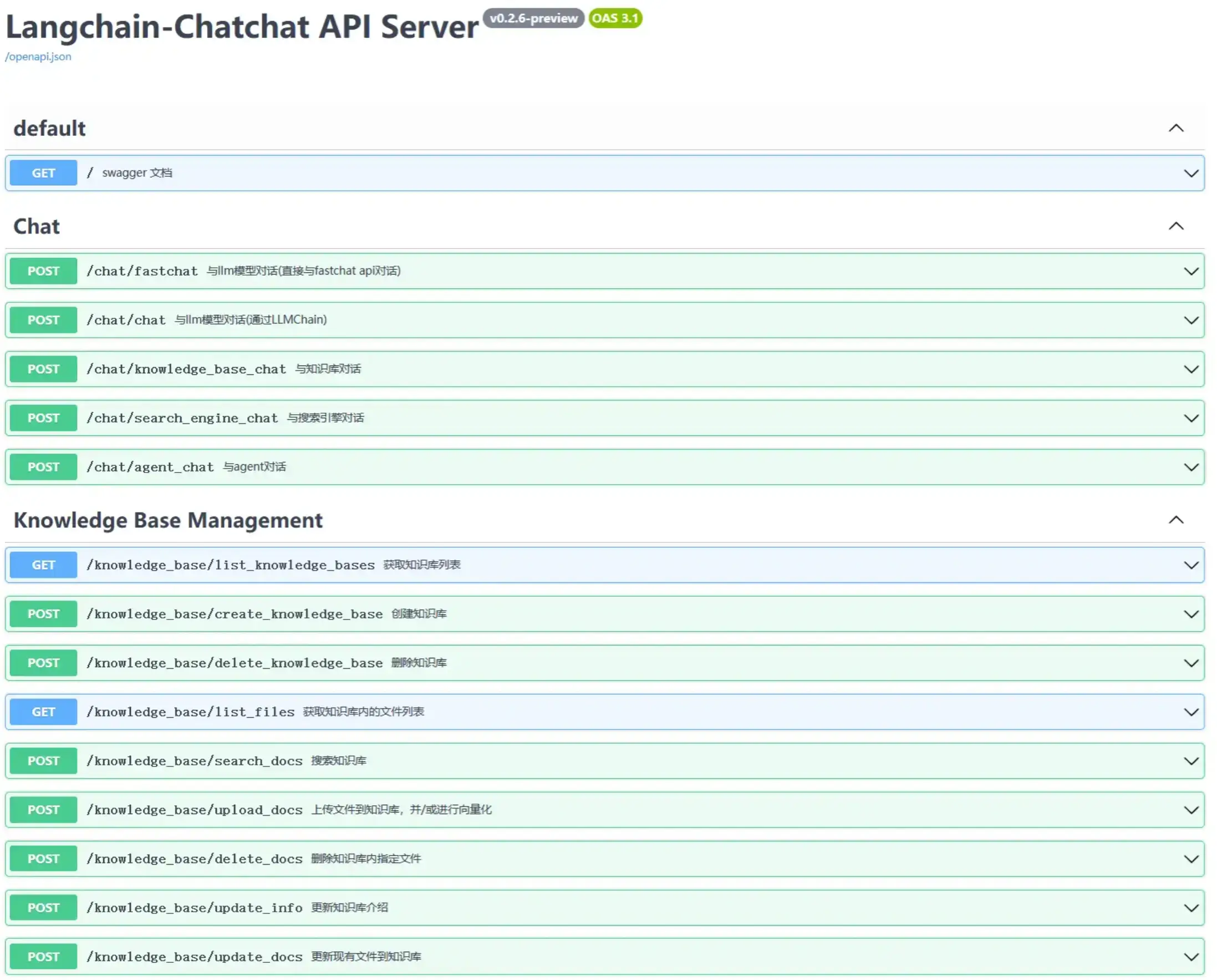Click /knowledge_base/delete_docs path text
Screen dimensions: 1217x980
[194, 860]
